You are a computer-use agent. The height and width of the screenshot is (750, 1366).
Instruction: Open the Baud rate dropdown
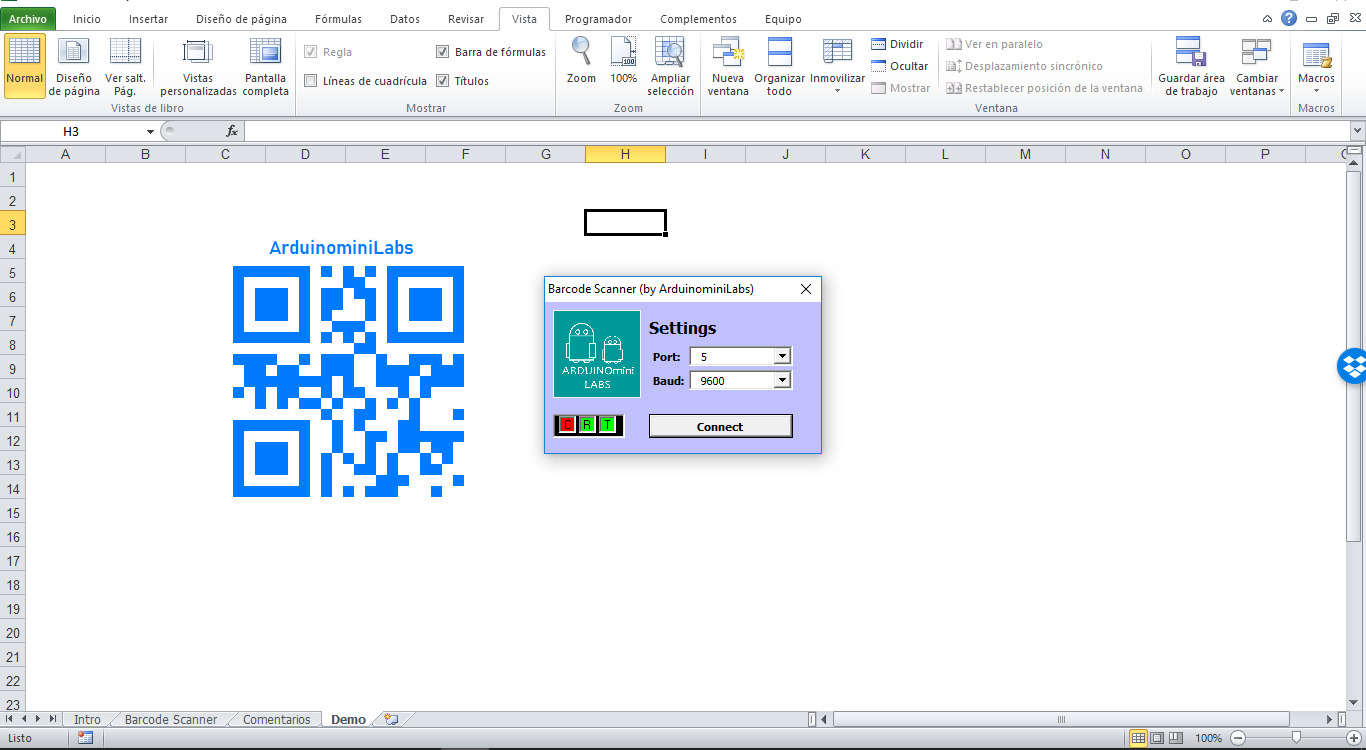click(x=783, y=379)
